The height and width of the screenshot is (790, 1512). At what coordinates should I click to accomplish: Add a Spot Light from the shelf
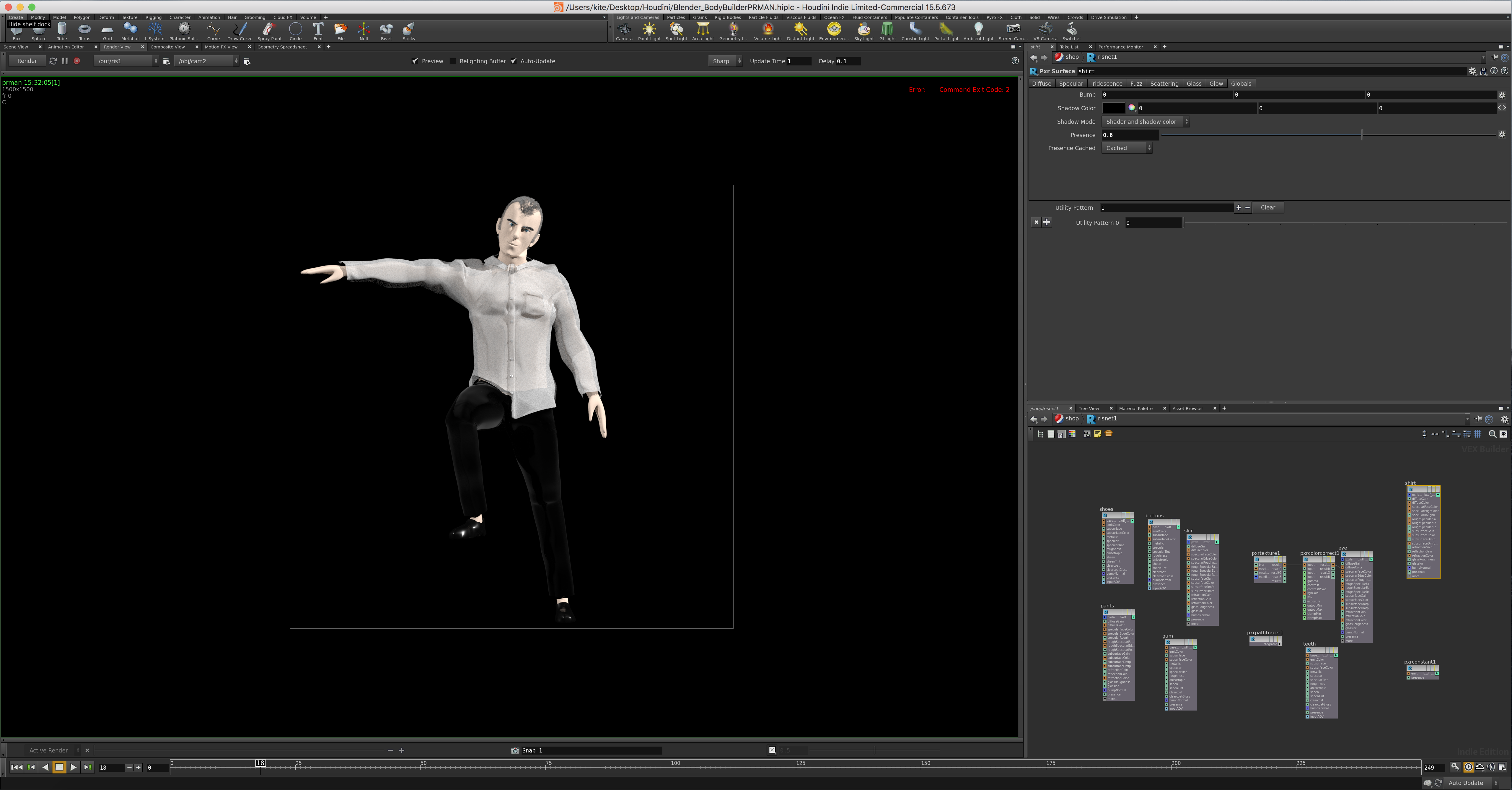[x=676, y=31]
